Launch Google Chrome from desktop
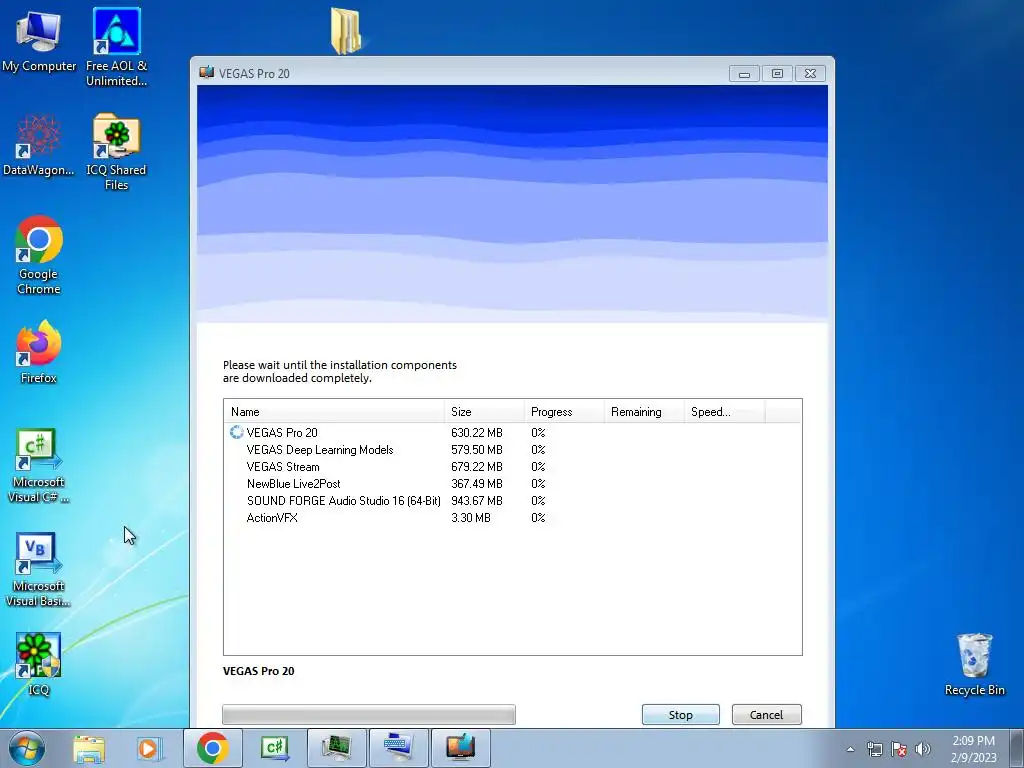1024x768 pixels. 39,255
